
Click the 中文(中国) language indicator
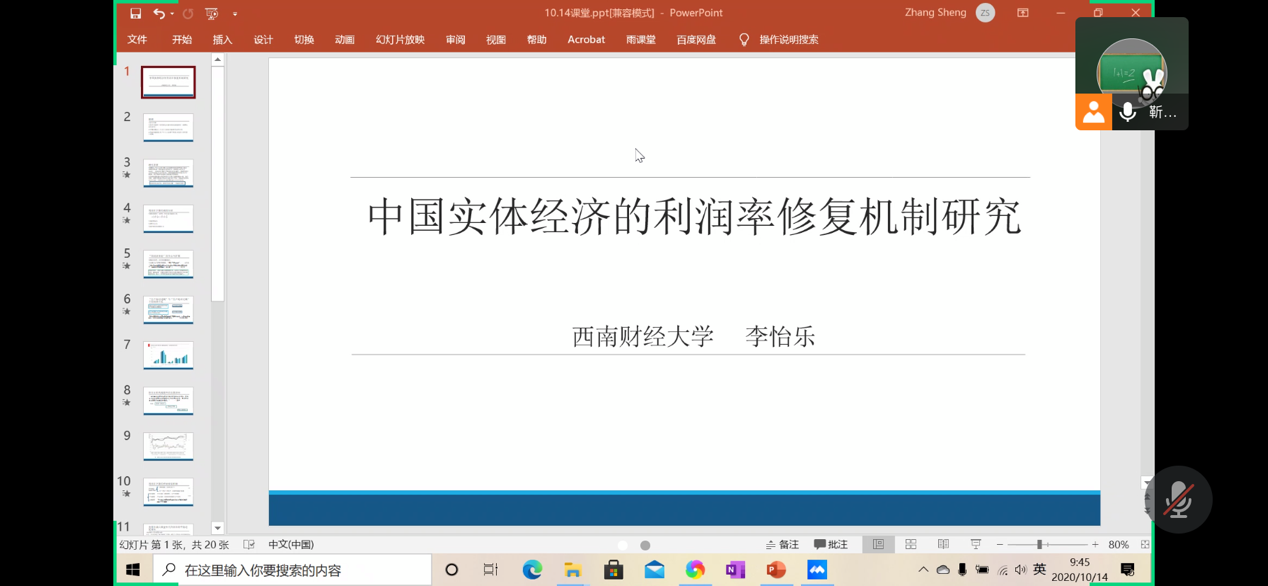291,545
